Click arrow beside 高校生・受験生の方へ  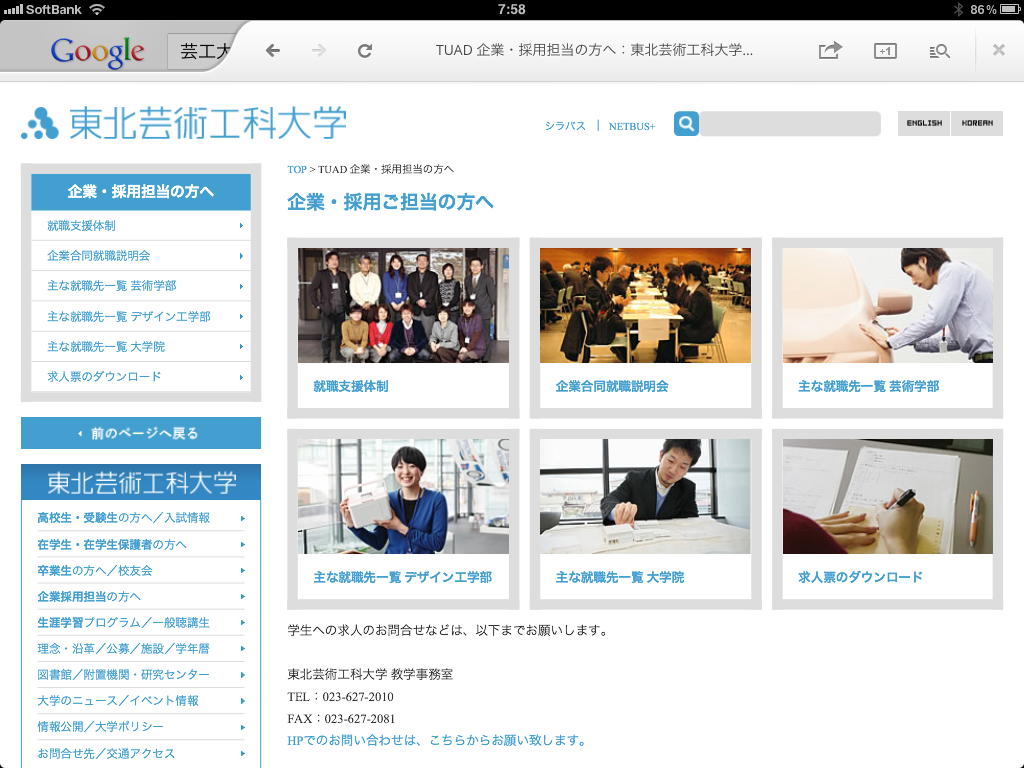pos(242,519)
